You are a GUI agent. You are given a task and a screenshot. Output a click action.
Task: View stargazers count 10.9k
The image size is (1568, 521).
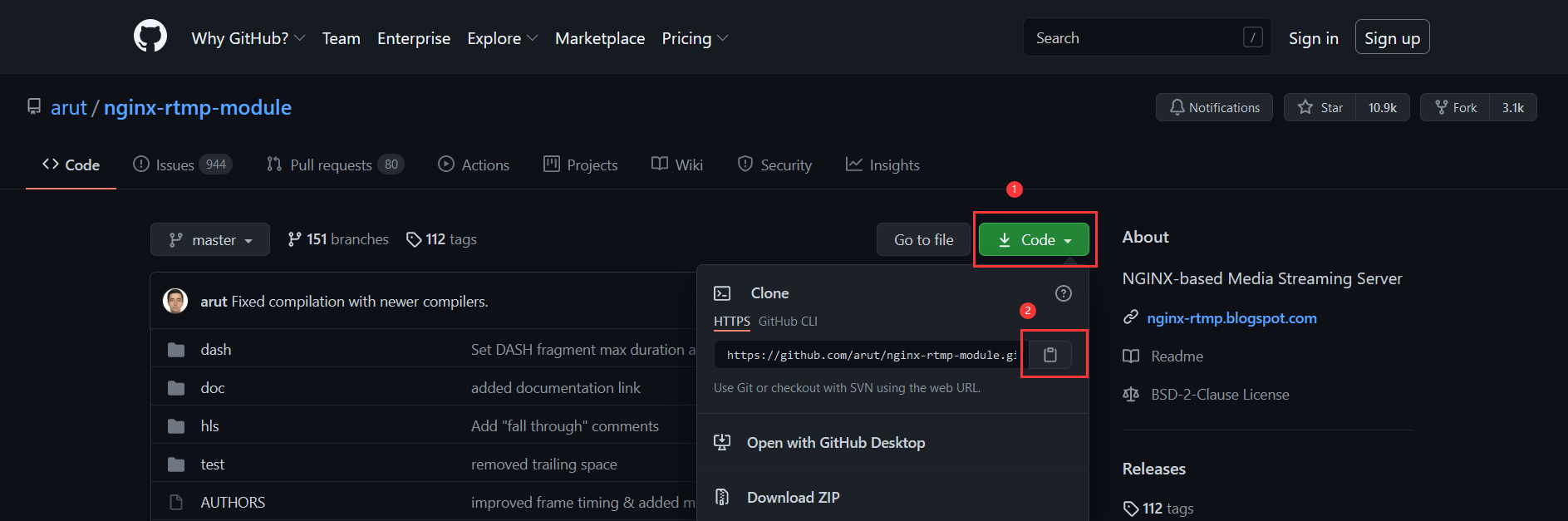tap(1383, 107)
